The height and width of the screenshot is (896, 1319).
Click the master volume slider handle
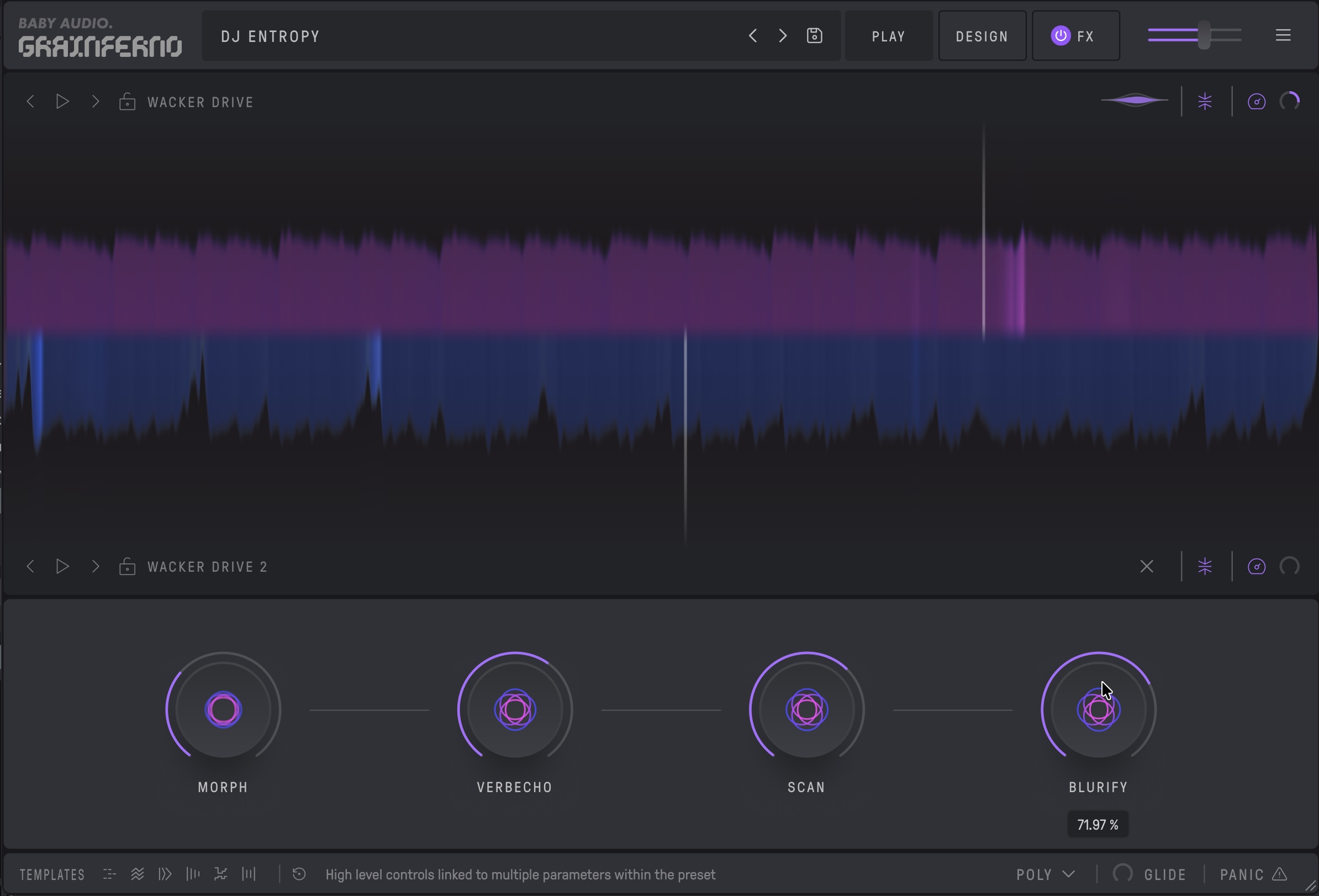click(1204, 36)
